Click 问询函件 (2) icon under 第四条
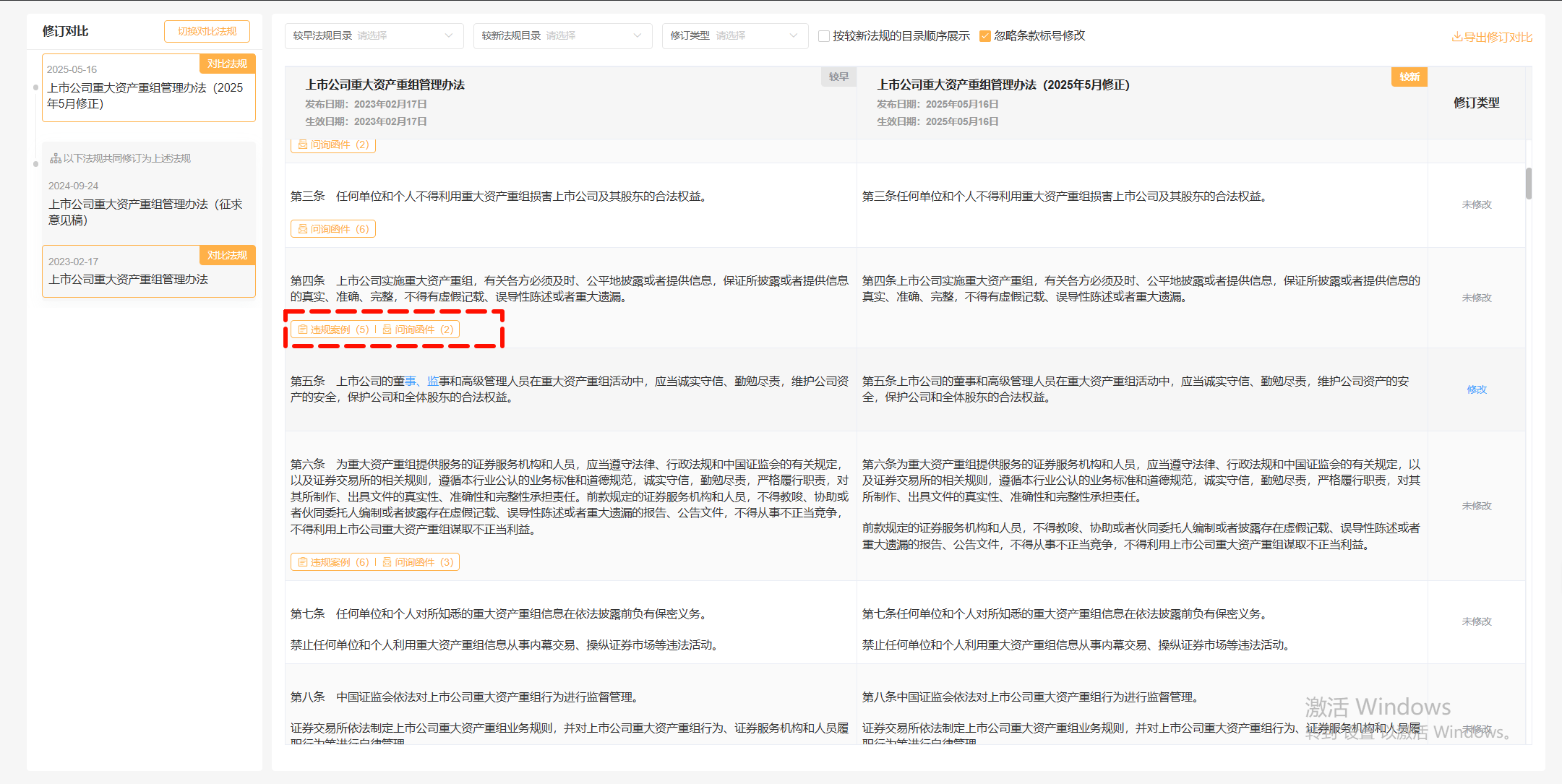Image resolution: width=1562 pixels, height=784 pixels. 387,329
